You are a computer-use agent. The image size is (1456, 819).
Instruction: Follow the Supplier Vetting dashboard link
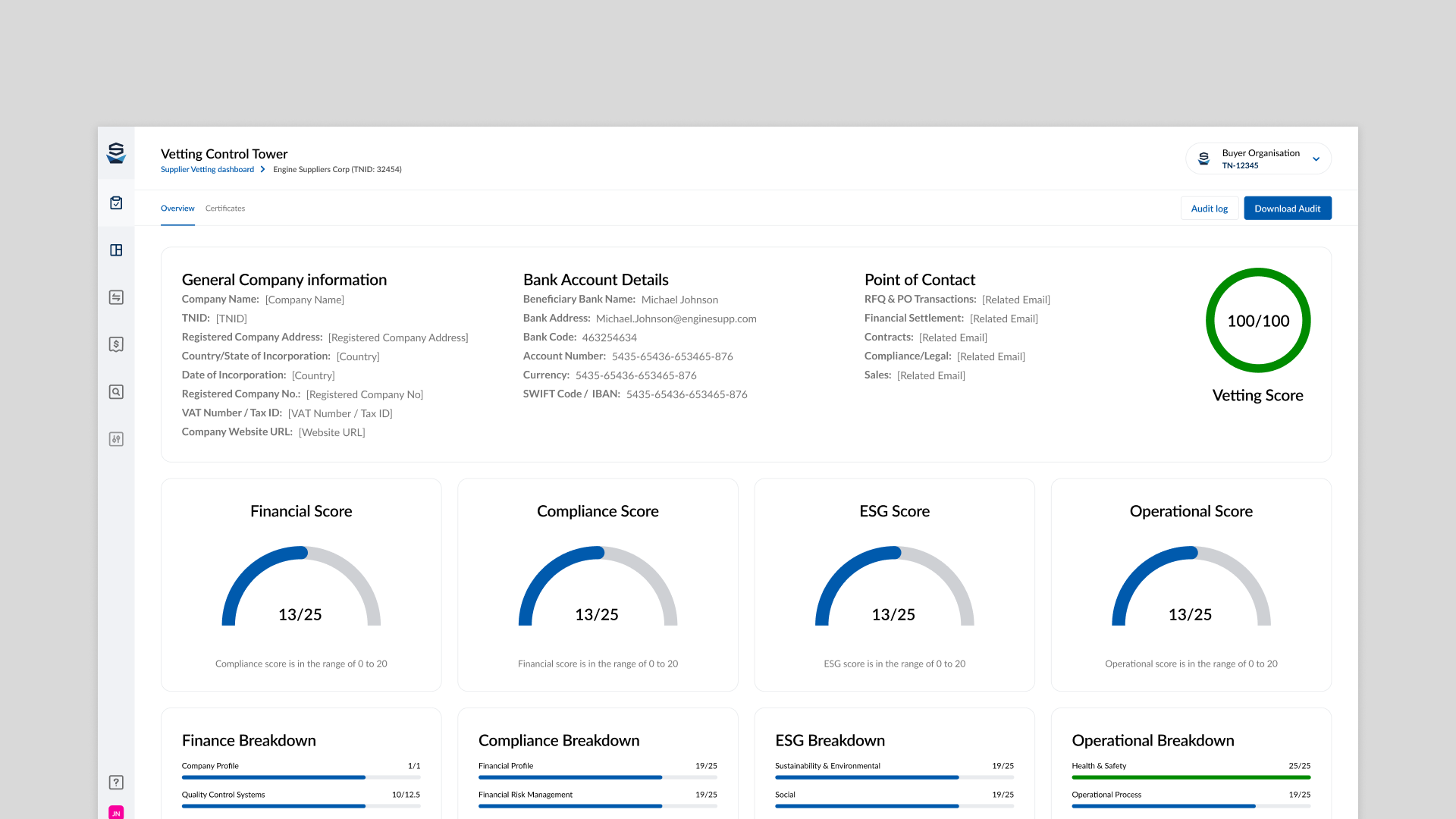[x=207, y=170]
